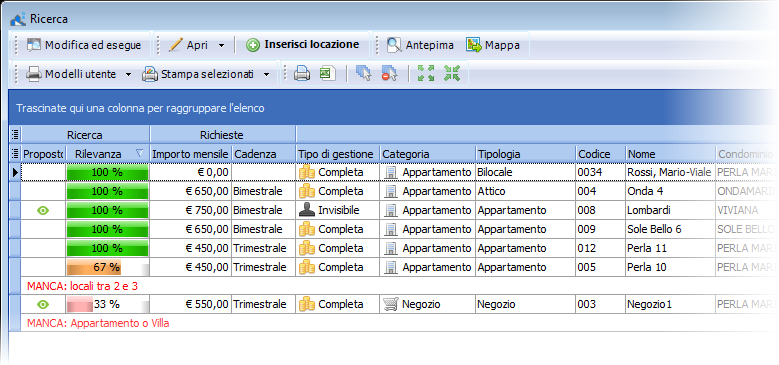Viewport: 779px width, 365px height.
Task: Click the Nome column header
Action: (x=670, y=154)
